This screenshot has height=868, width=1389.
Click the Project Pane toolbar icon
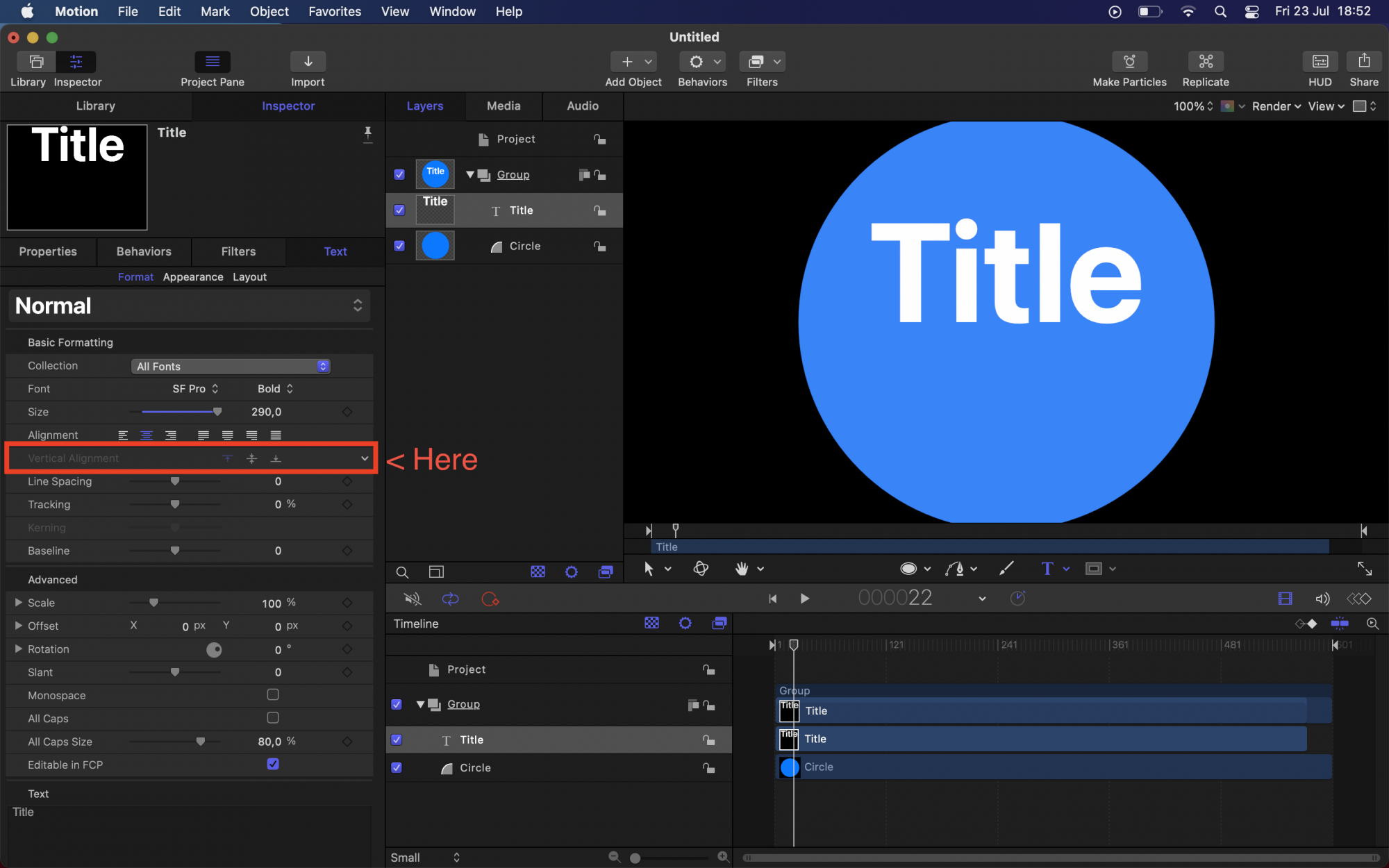pyautogui.click(x=213, y=62)
